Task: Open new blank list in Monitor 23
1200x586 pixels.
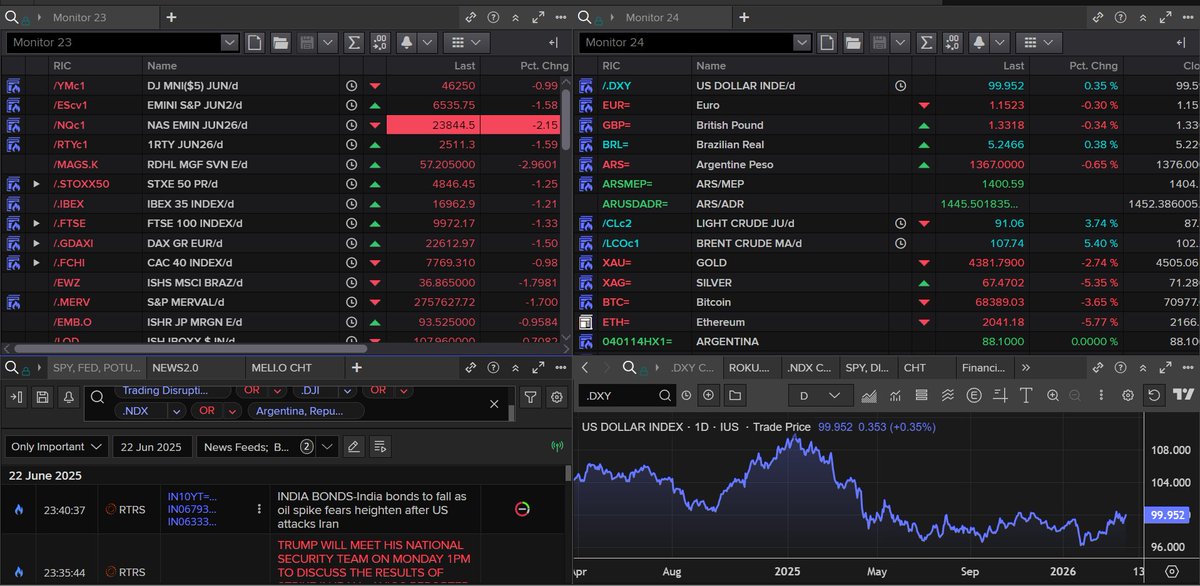Action: point(255,43)
